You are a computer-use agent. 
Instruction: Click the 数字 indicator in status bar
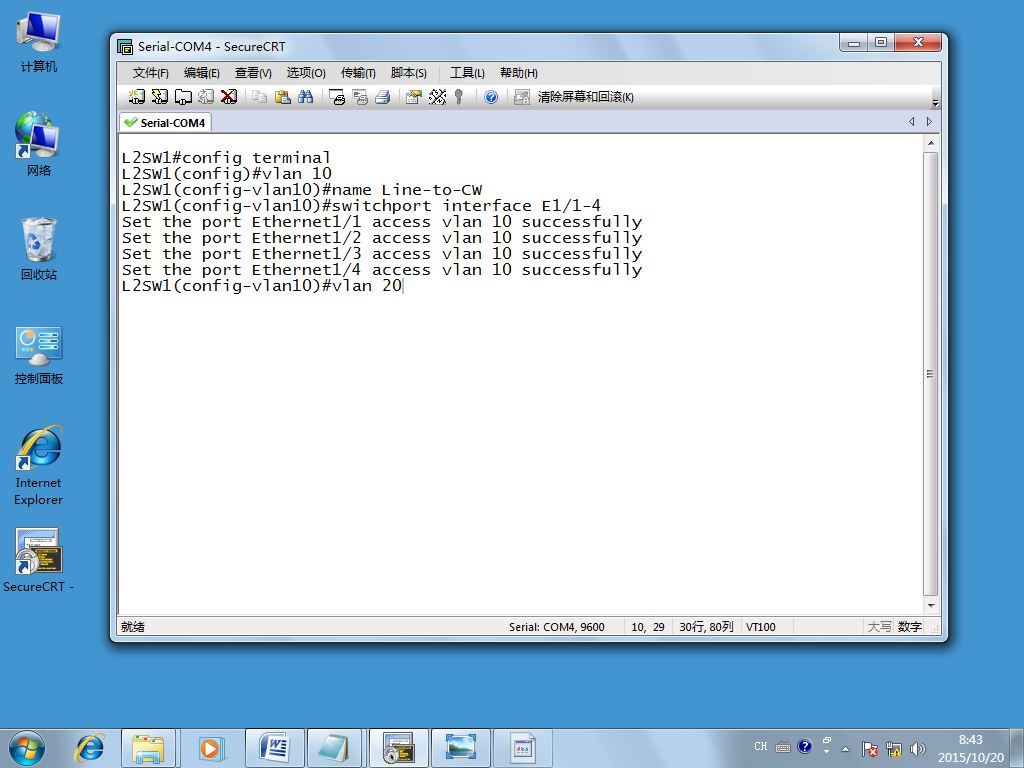910,627
